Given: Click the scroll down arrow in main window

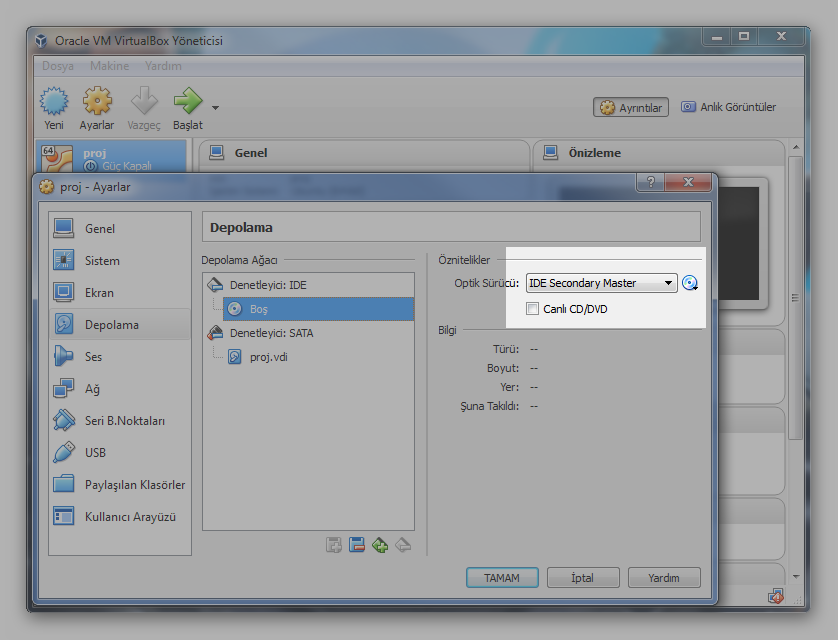Looking at the screenshot, I should click(796, 577).
